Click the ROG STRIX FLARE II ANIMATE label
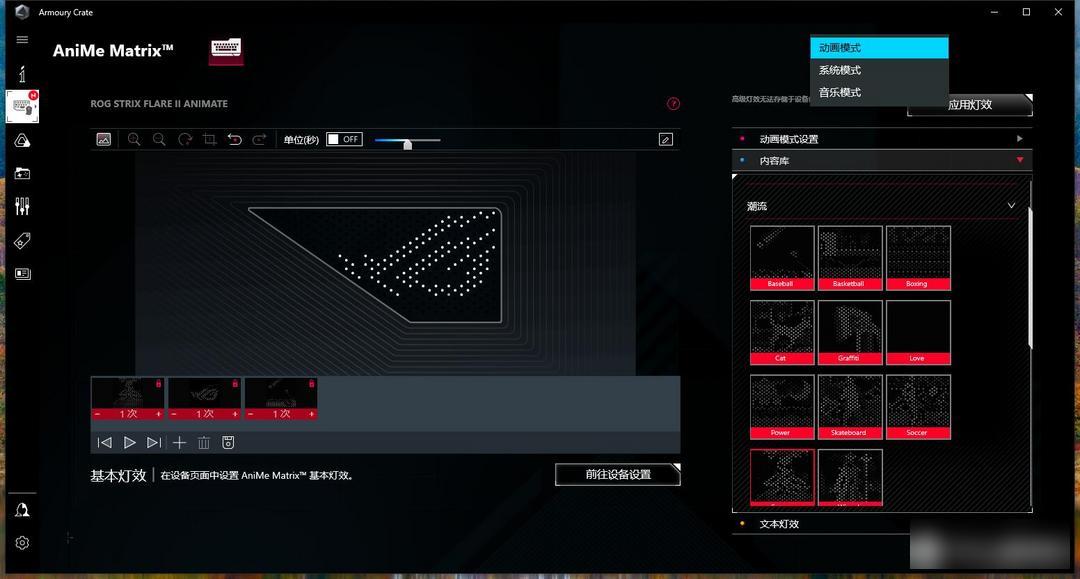The height and width of the screenshot is (579, 1080). pos(159,104)
